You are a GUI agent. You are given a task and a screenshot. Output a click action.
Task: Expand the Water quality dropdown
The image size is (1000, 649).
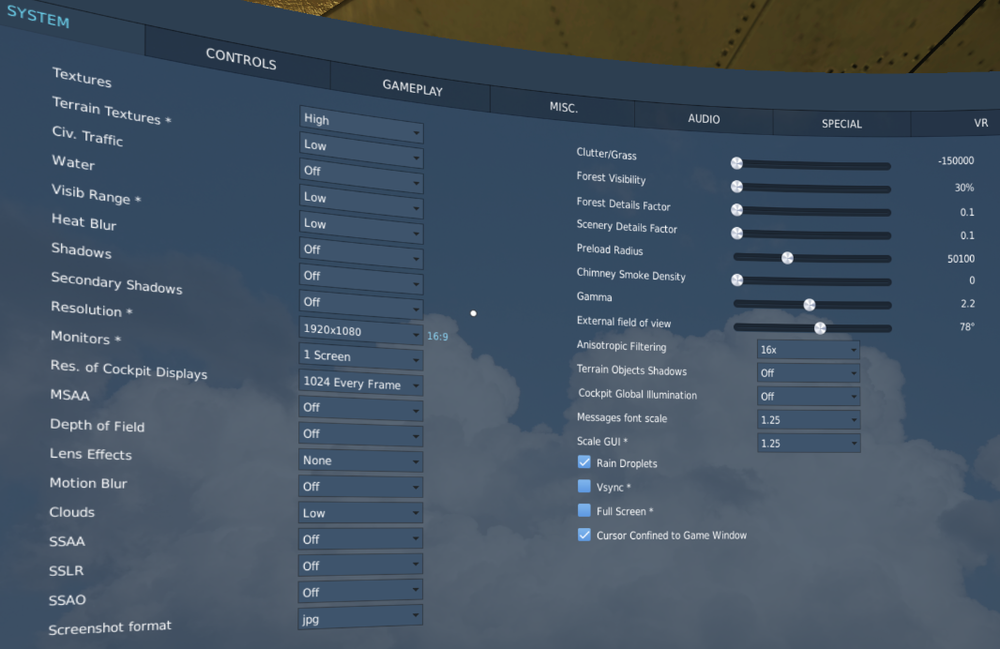click(360, 198)
